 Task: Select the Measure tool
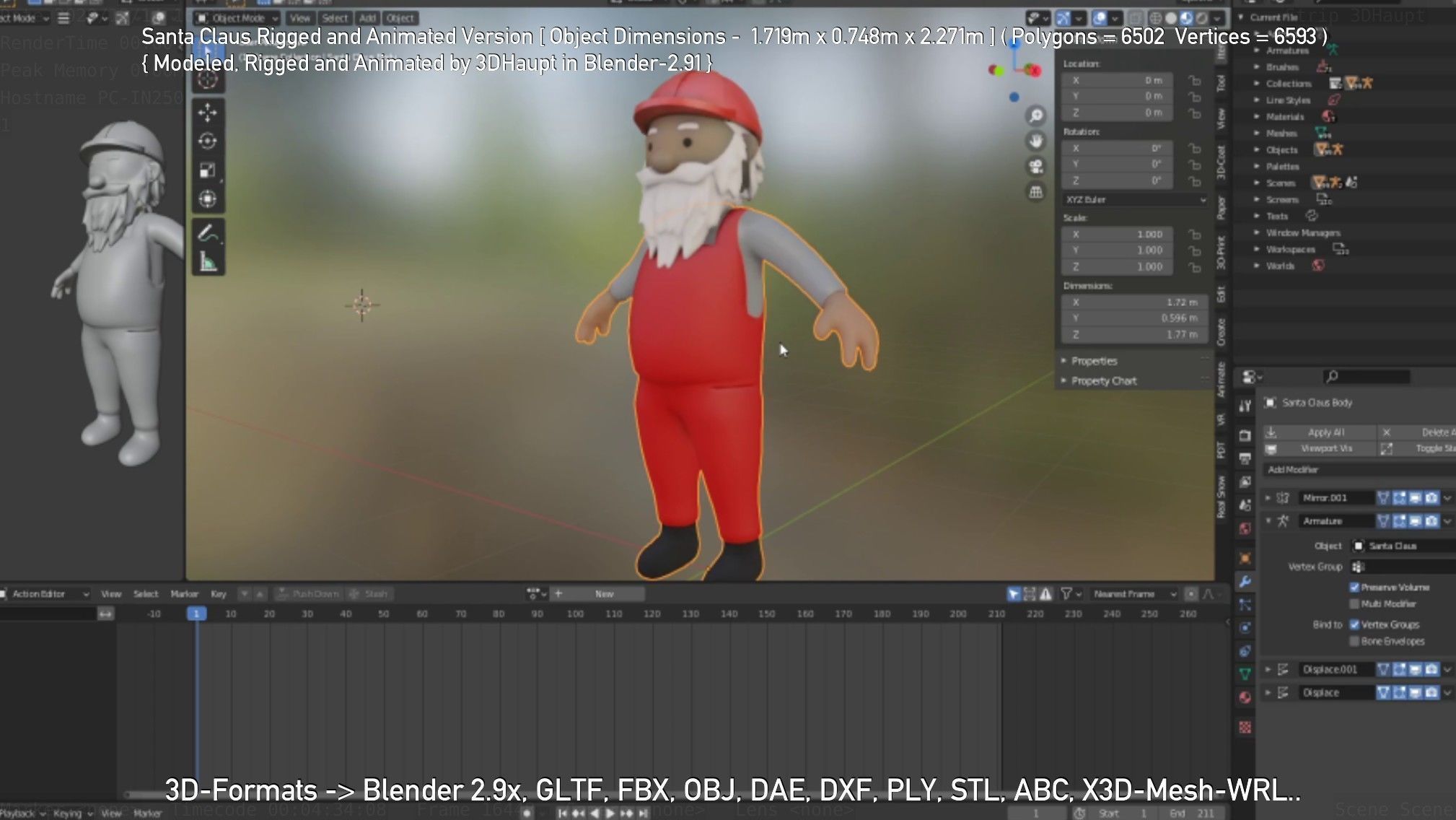point(208,261)
